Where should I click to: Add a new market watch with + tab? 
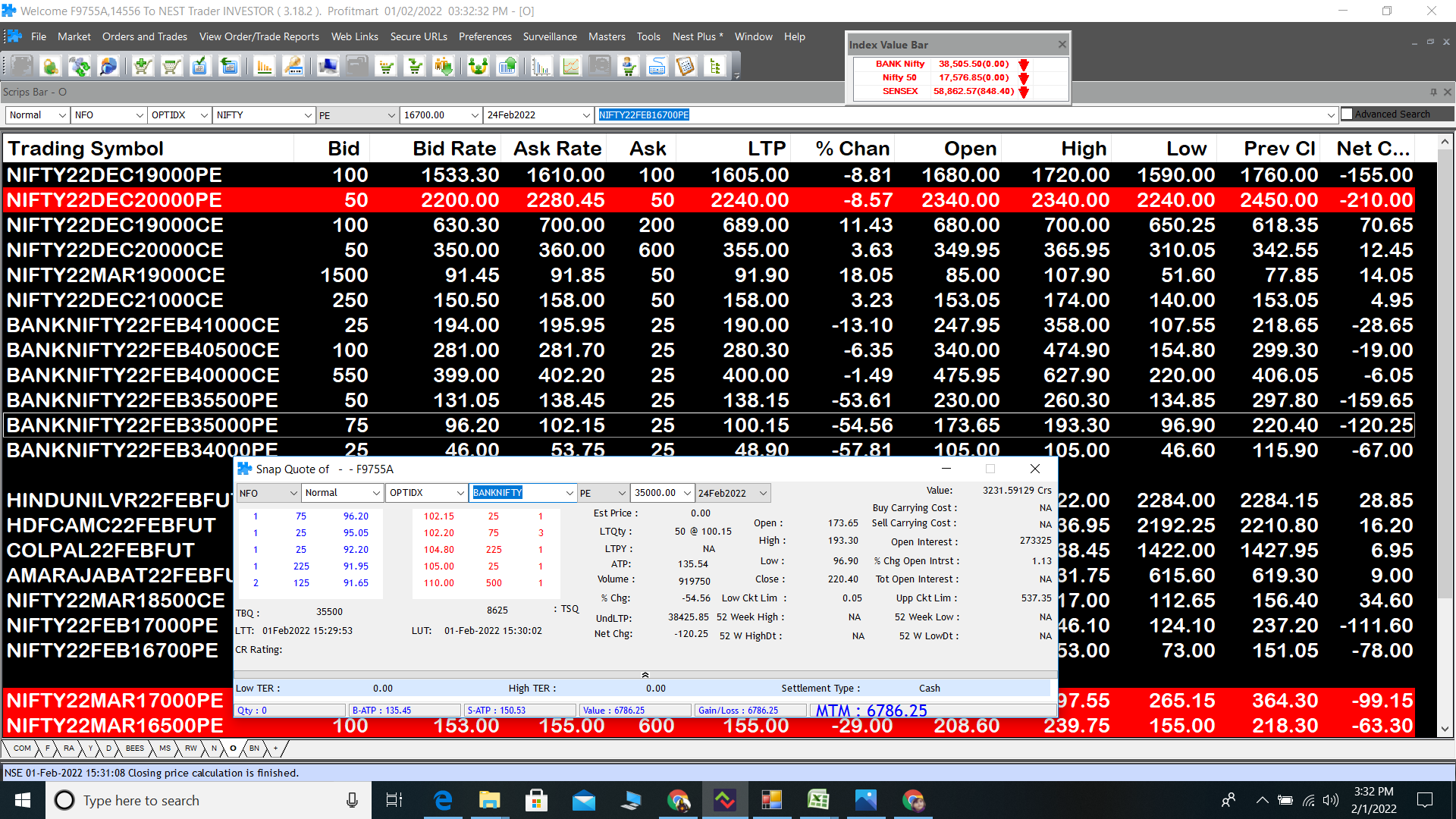(x=276, y=748)
